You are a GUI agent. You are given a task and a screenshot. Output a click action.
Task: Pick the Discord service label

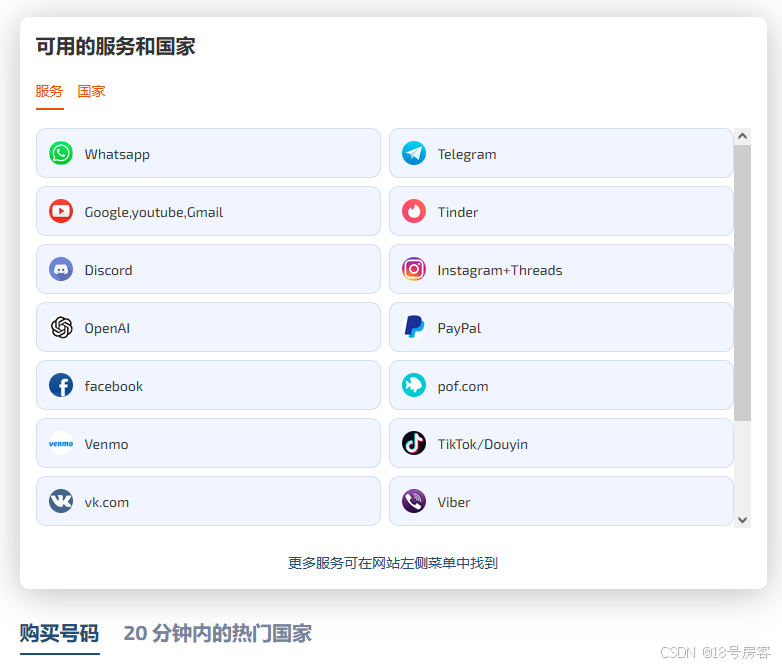coord(108,270)
